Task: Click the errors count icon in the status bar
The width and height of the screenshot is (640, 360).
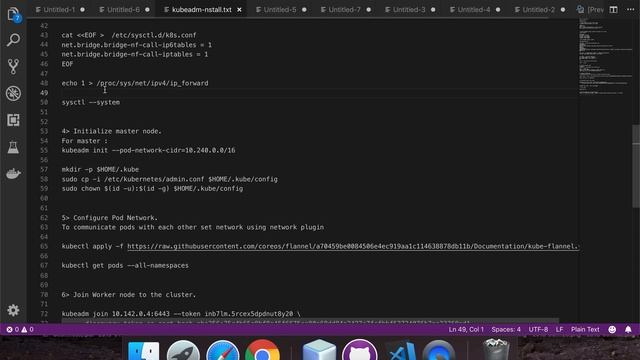Action: pos(9,329)
